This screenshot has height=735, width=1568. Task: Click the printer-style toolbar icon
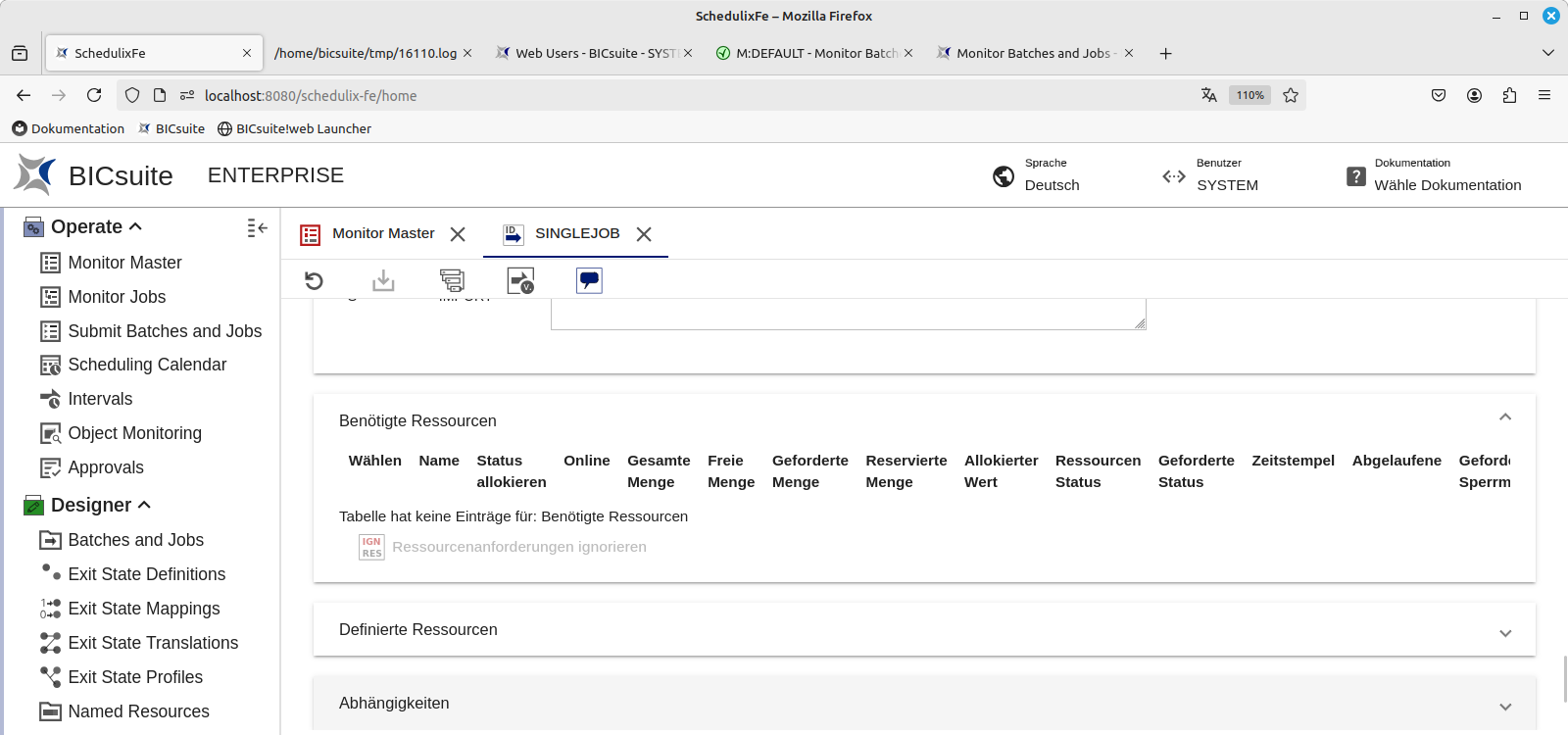[452, 281]
